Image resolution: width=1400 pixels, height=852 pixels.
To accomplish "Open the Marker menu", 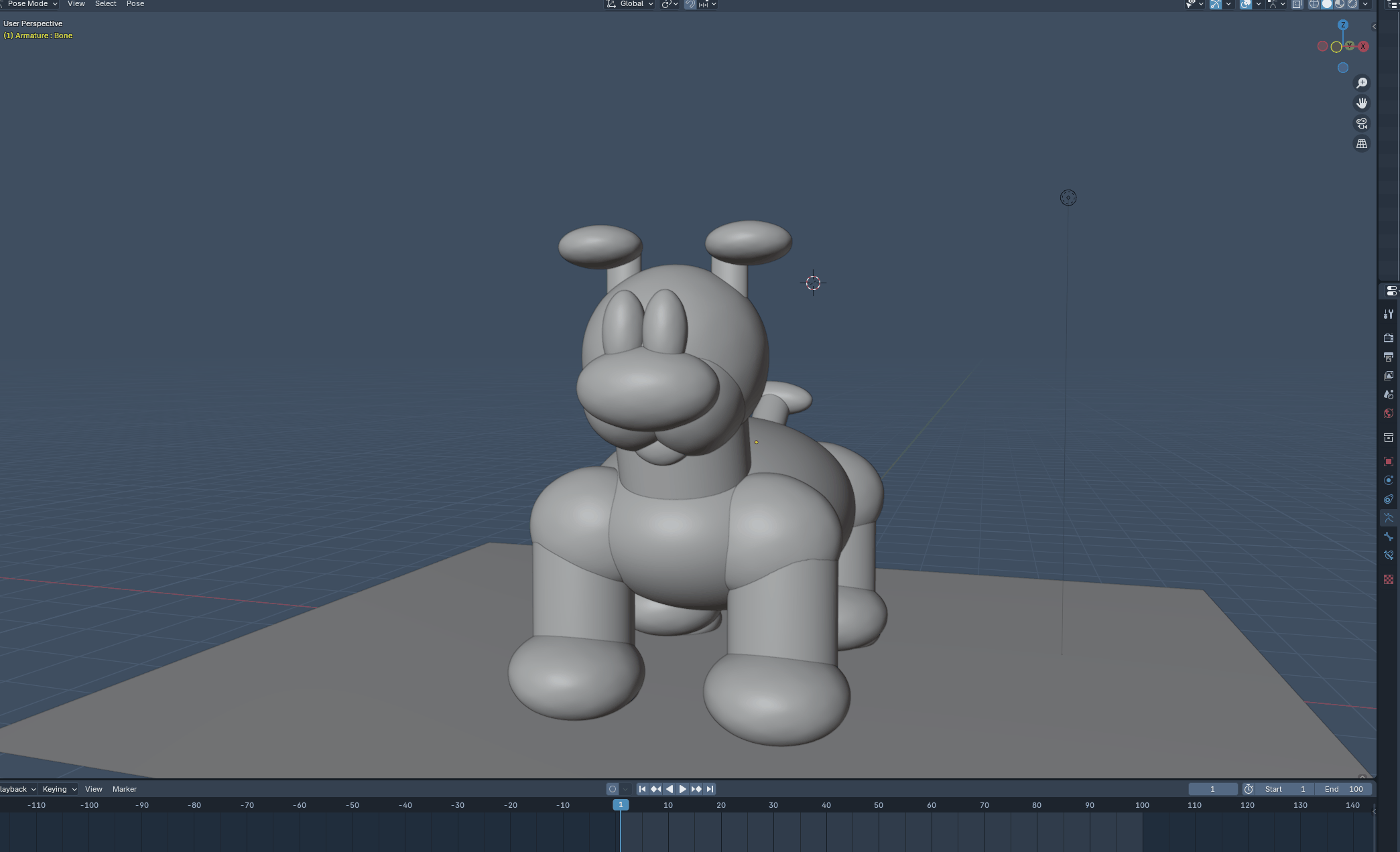I will [x=125, y=789].
